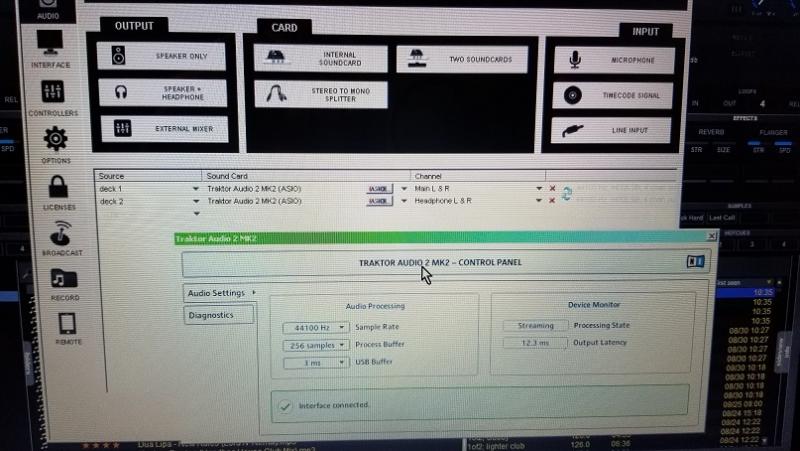Select Timecode Signal input
The height and width of the screenshot is (451, 800).
(612, 95)
